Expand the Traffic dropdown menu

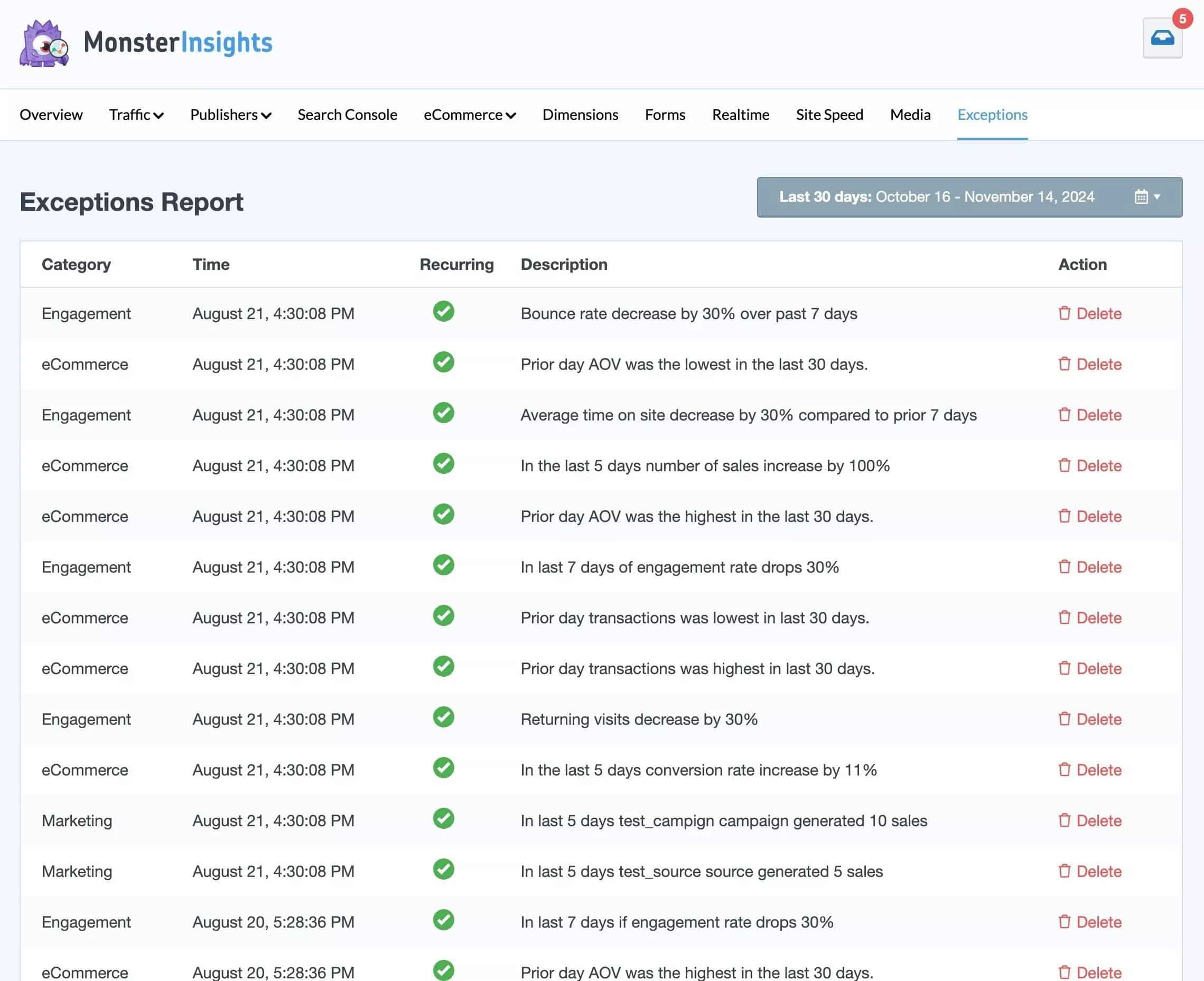[x=136, y=115]
